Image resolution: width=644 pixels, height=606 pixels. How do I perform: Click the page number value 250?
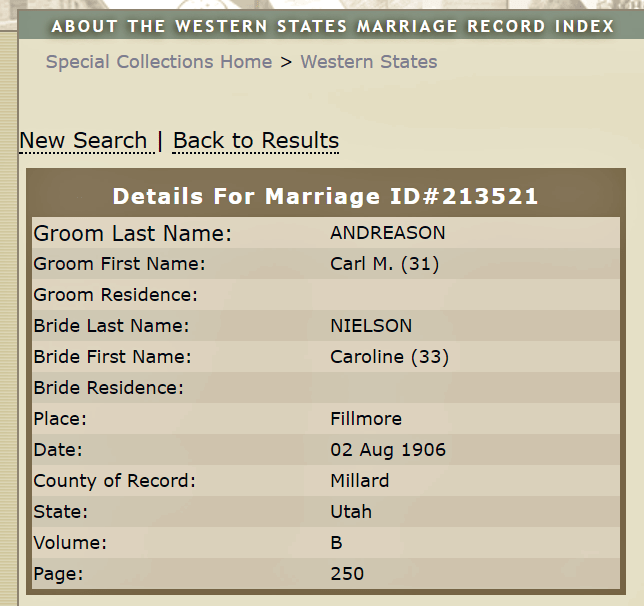pos(347,574)
